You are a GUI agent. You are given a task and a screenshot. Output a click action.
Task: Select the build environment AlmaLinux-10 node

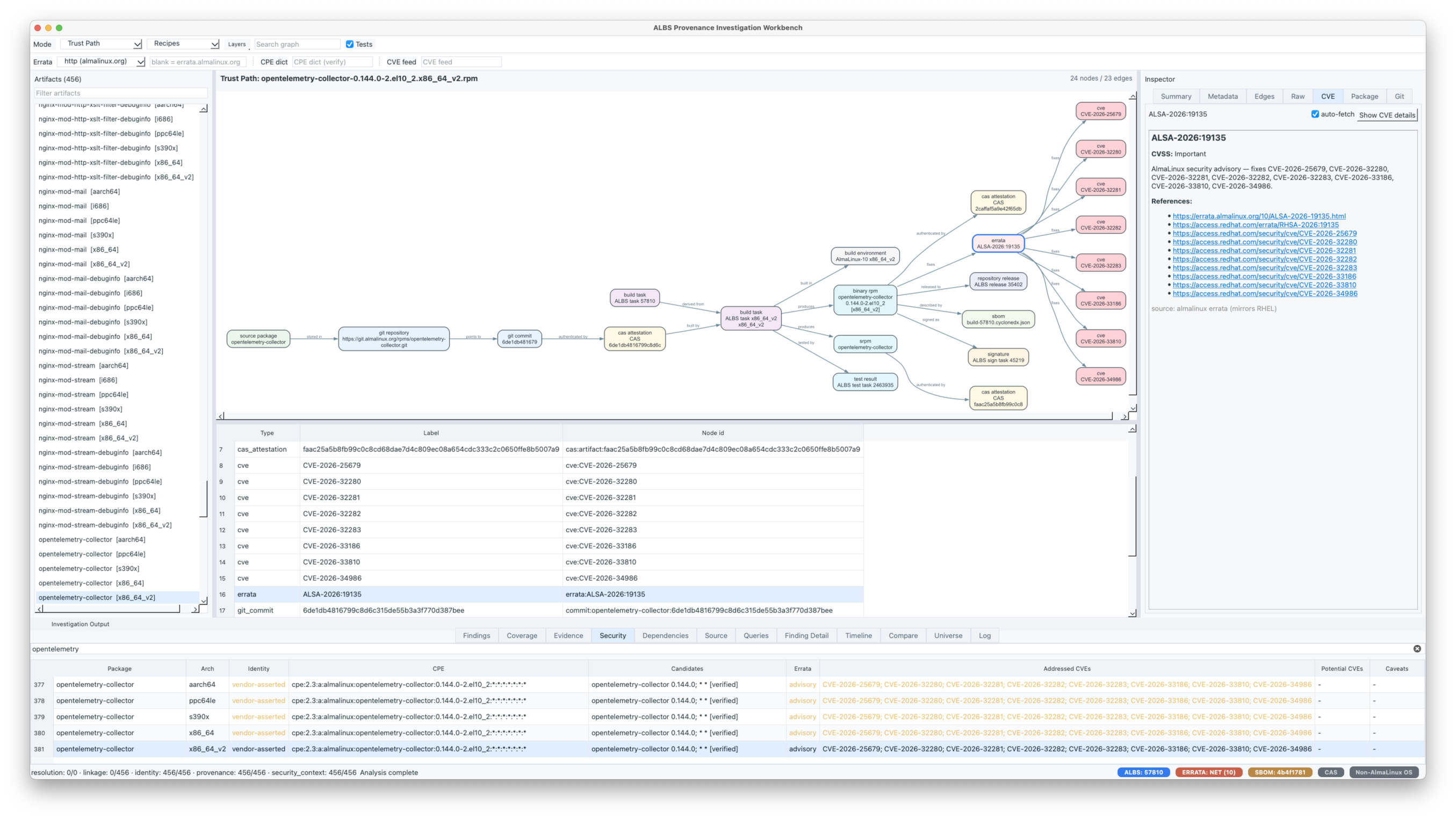[865, 256]
